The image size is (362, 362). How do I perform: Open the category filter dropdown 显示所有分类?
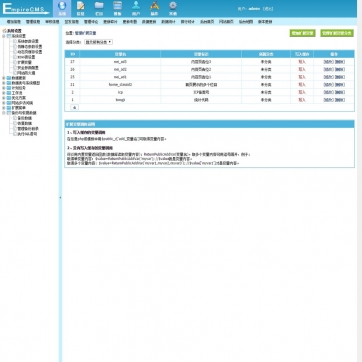click(x=98, y=42)
